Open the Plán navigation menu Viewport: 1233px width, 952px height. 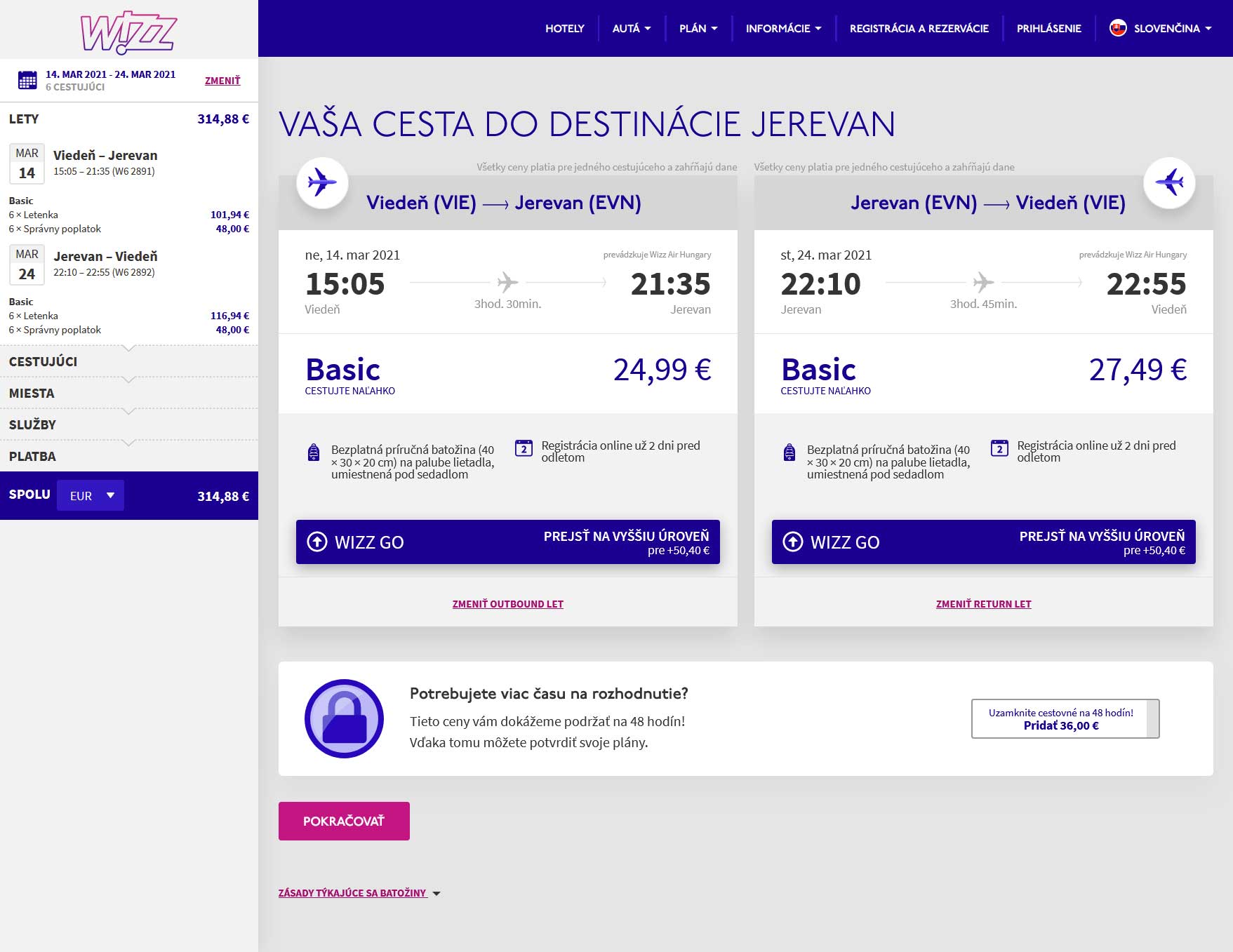coord(698,28)
